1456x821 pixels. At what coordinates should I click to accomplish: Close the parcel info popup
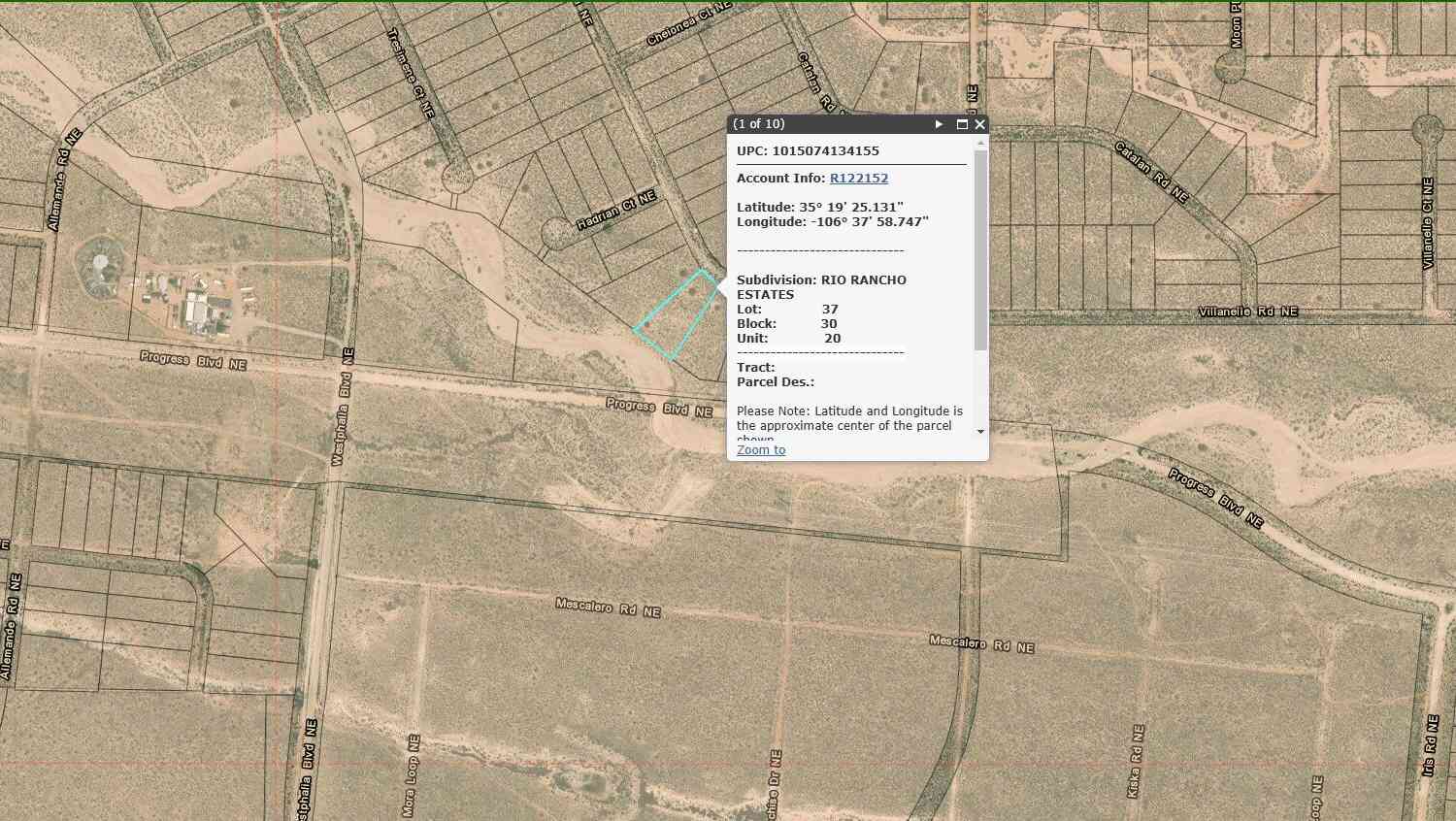click(980, 124)
